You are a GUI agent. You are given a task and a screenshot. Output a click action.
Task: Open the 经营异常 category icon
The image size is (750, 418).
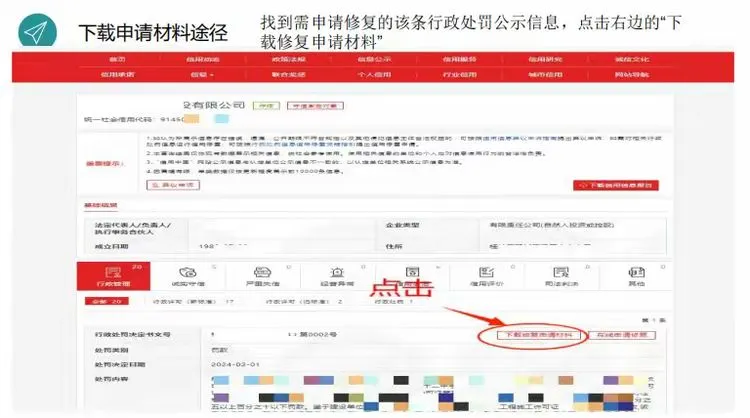335,276
